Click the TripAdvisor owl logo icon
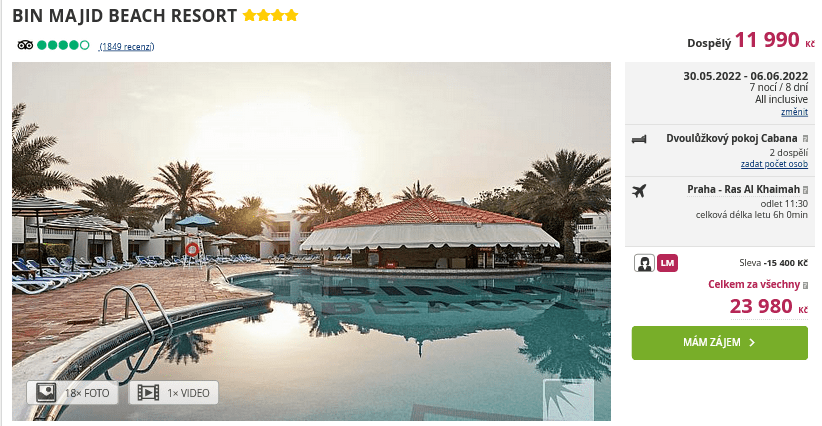Screen dimensions: 822x426 pos(25,45)
